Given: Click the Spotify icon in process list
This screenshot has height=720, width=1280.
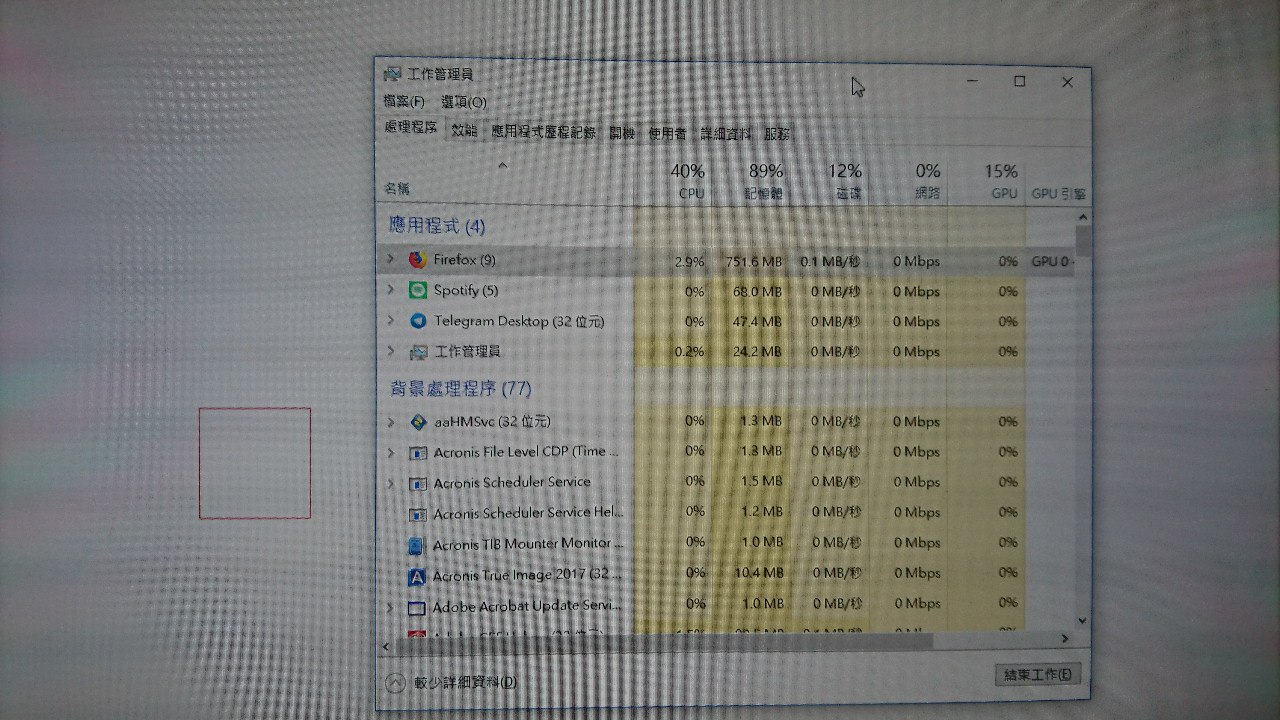Looking at the screenshot, I should coord(418,291).
